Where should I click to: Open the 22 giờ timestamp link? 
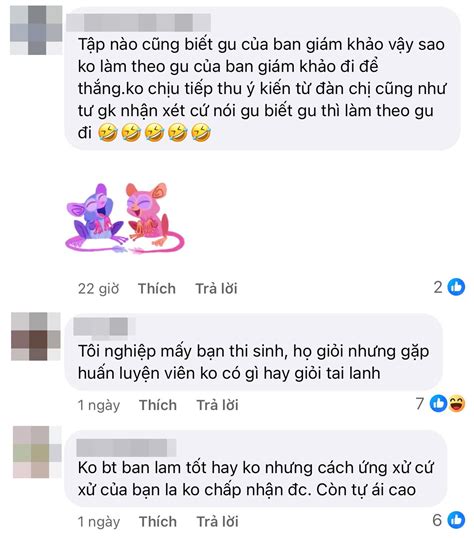99,289
